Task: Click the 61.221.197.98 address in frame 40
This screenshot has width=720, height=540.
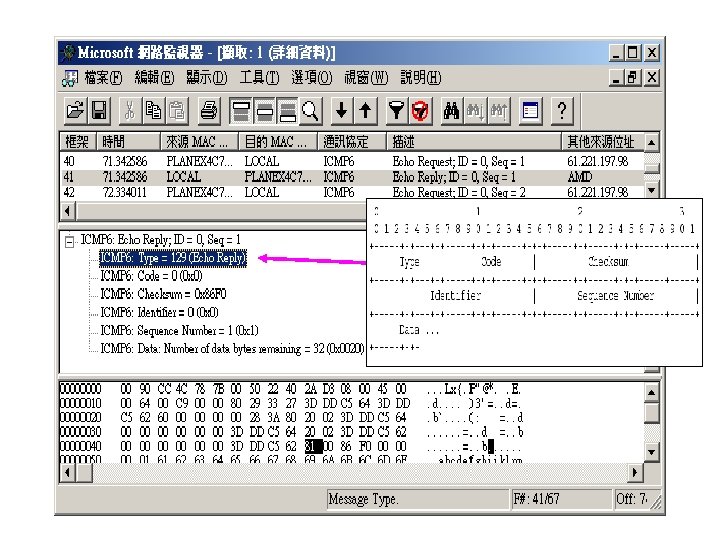Action: pos(597,161)
